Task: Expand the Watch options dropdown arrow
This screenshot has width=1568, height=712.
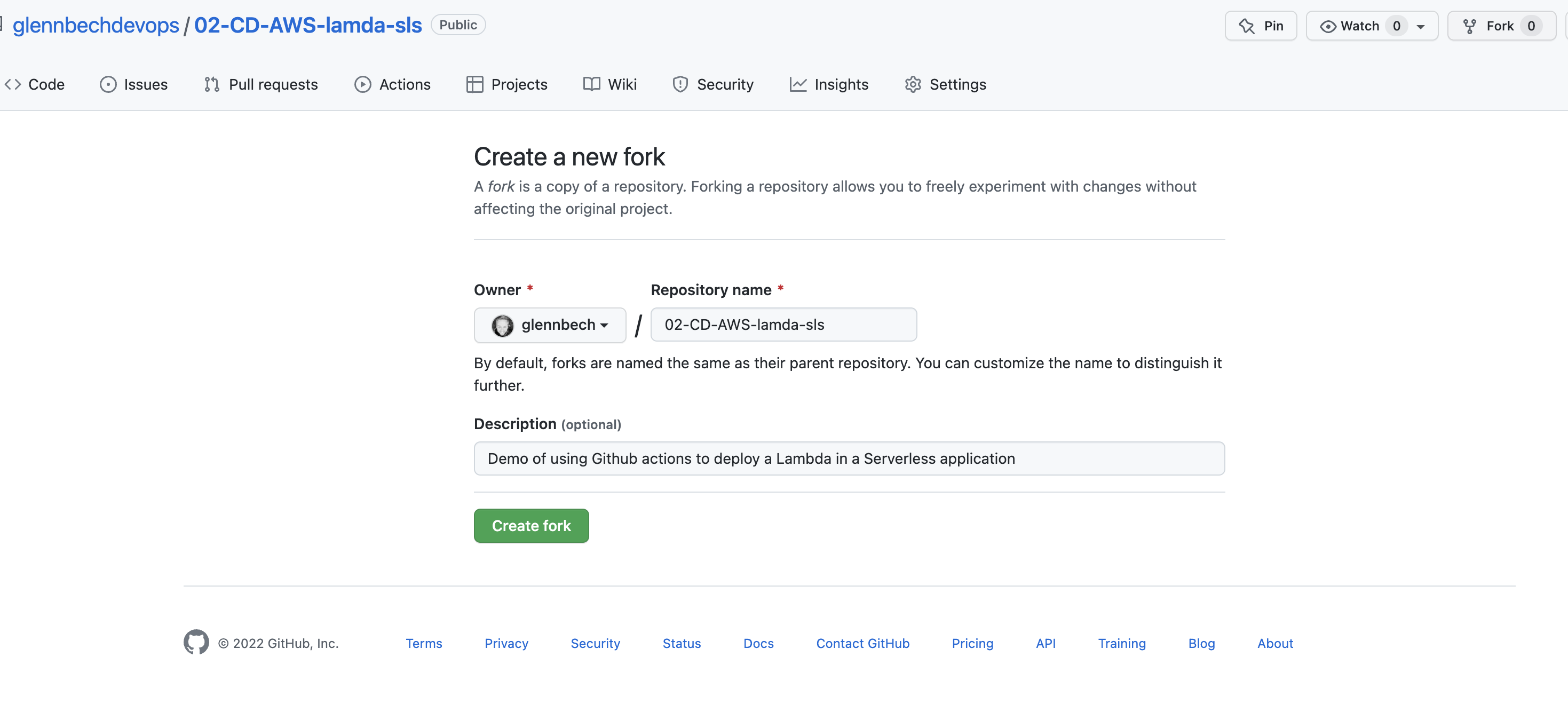Action: pyautogui.click(x=1421, y=26)
